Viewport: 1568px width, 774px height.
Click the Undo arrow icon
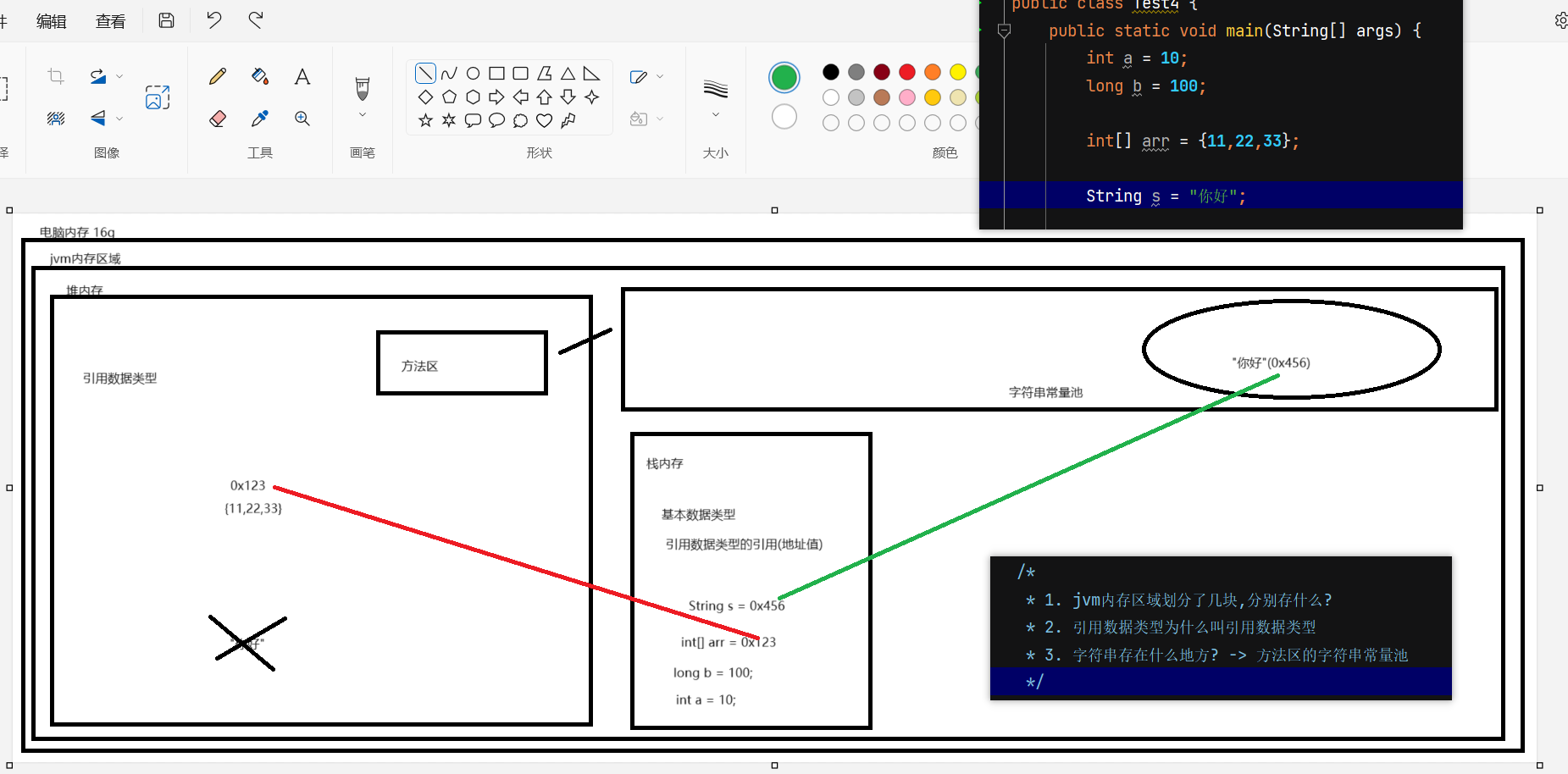click(213, 19)
